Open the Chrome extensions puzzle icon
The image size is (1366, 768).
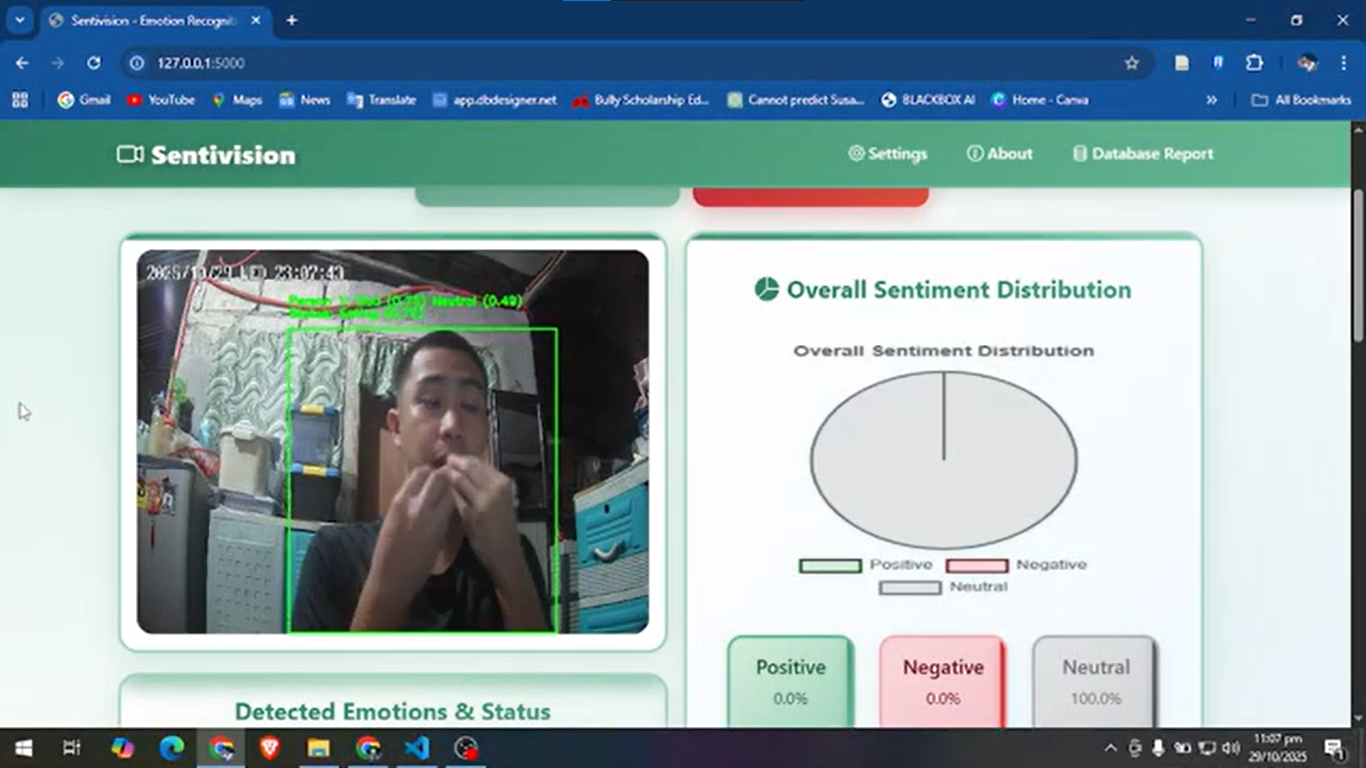[1254, 62]
